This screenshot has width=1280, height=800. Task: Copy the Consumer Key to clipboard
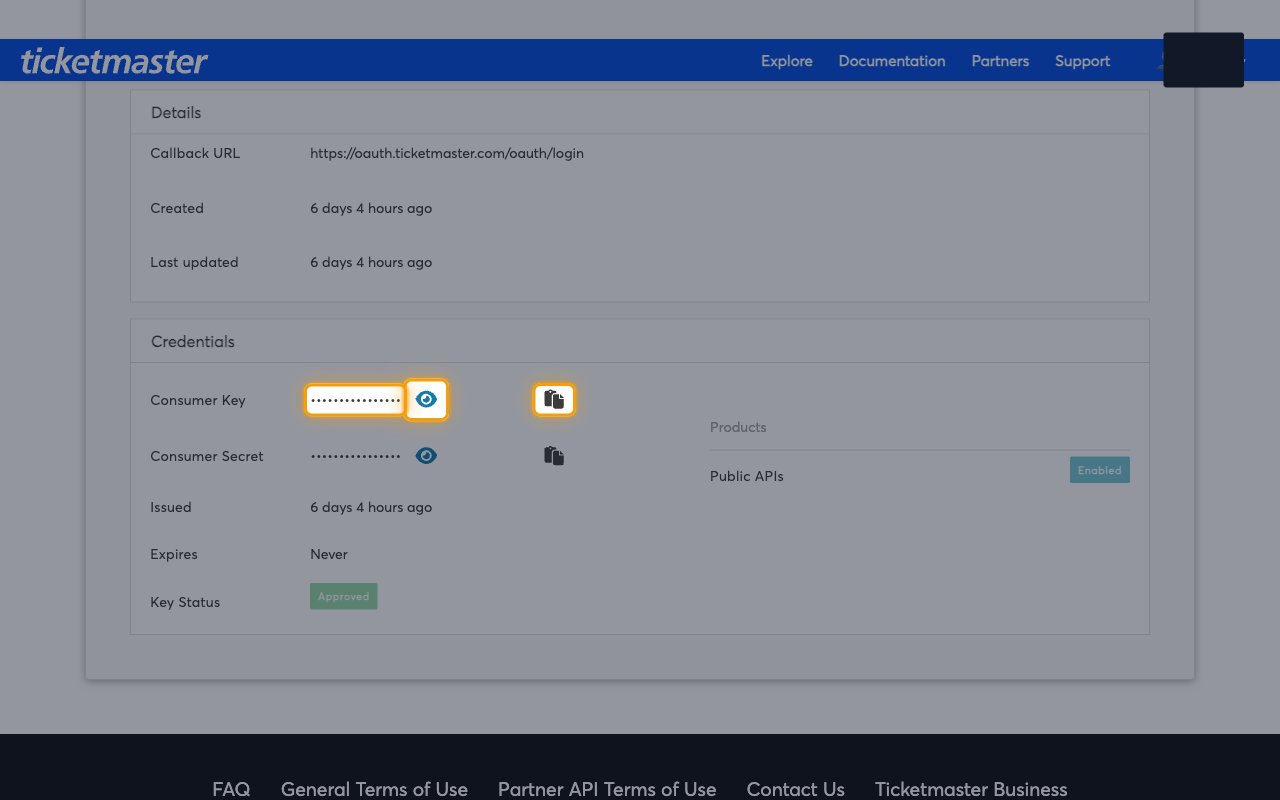pyautogui.click(x=554, y=400)
